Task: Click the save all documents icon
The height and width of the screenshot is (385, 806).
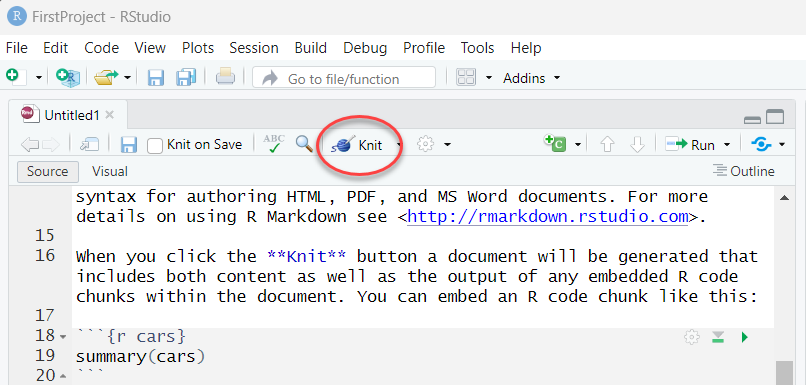Action: [x=186, y=78]
